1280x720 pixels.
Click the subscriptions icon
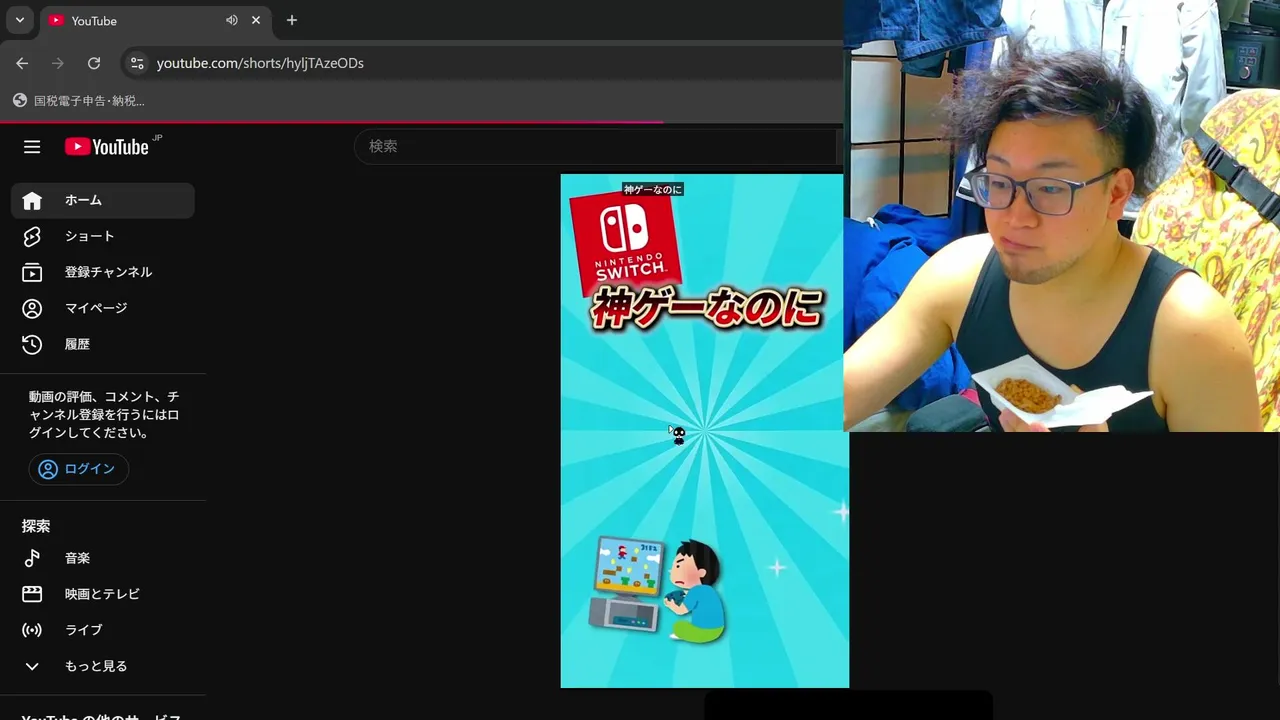click(x=32, y=272)
